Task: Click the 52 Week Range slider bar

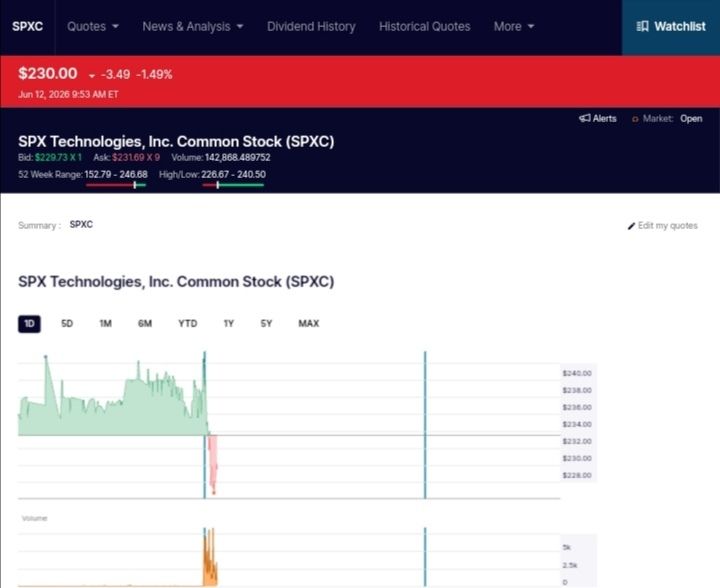Action: pyautogui.click(x=116, y=185)
